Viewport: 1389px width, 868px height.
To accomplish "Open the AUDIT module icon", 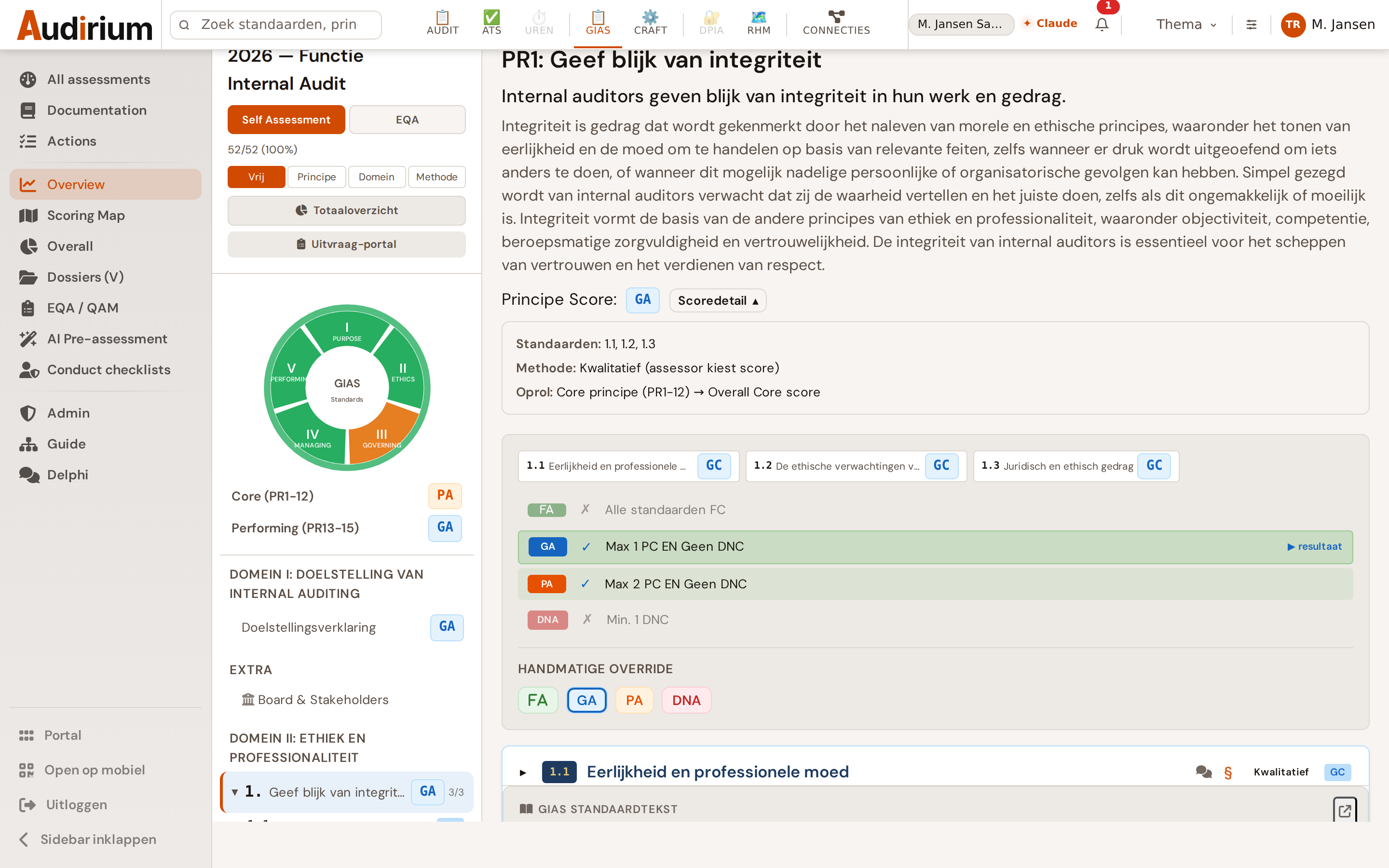I will (x=442, y=24).
